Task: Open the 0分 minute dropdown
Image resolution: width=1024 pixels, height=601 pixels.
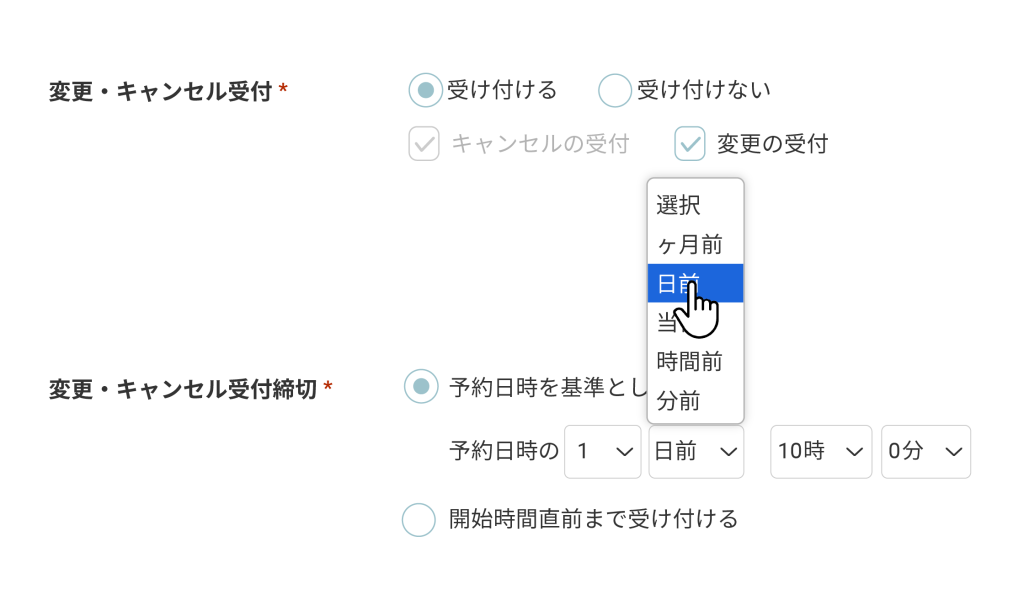Action: tap(926, 452)
